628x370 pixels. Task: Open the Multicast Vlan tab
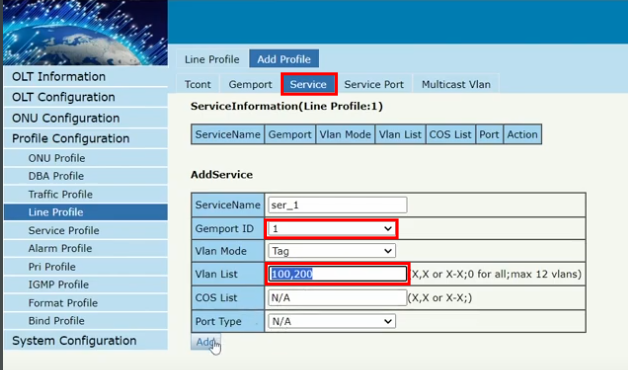pos(456,84)
